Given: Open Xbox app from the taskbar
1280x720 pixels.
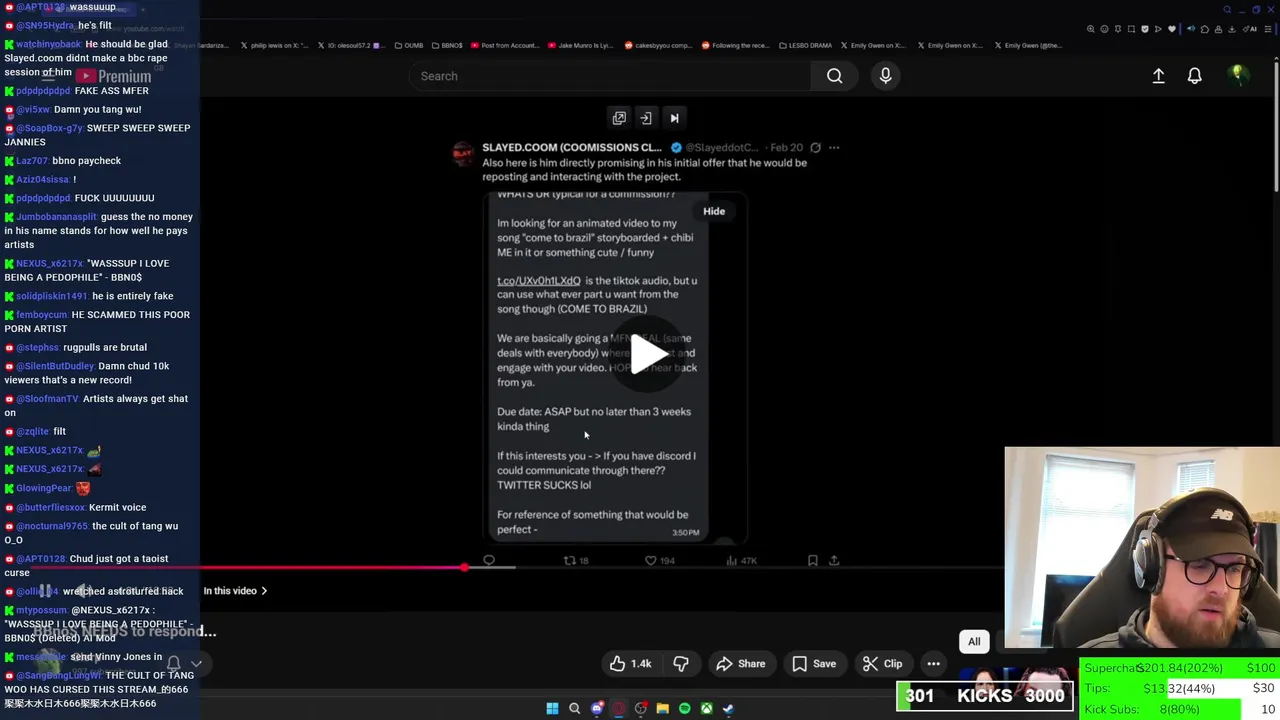Looking at the screenshot, I should pyautogui.click(x=706, y=708).
